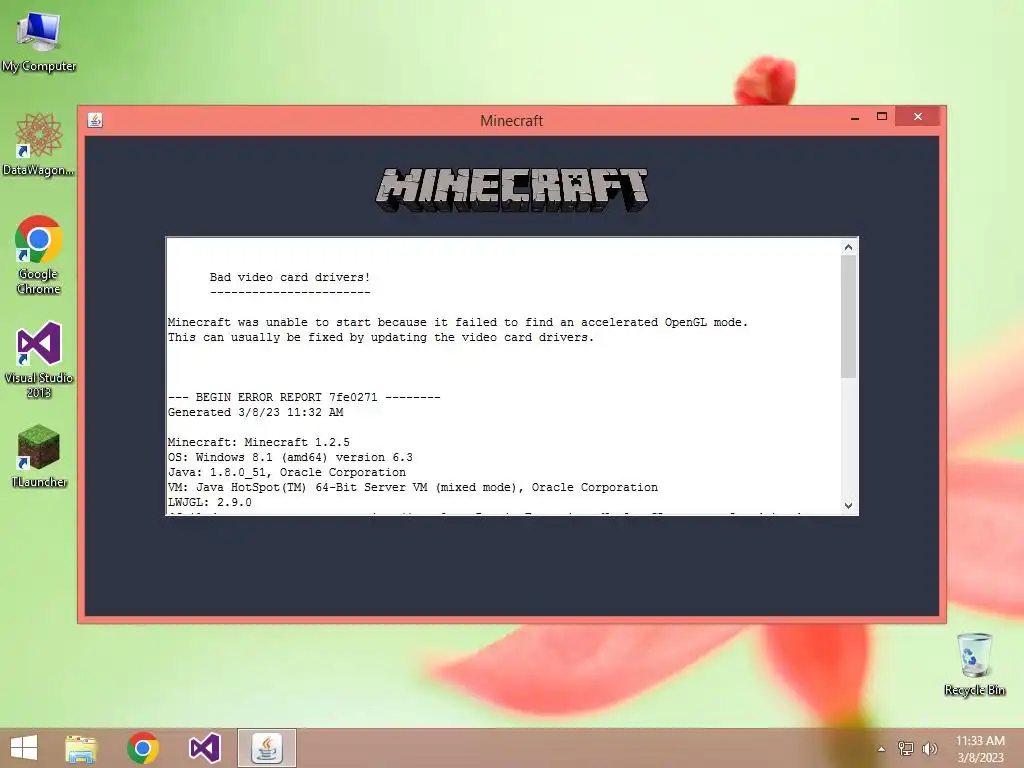
Task: Open the volume tray icon
Action: click(929, 748)
